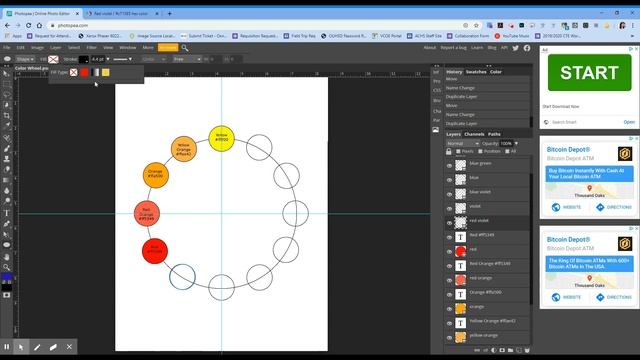This screenshot has height=360, width=640.
Task: Click the image panel icon in side strip
Action: click(436, 130)
